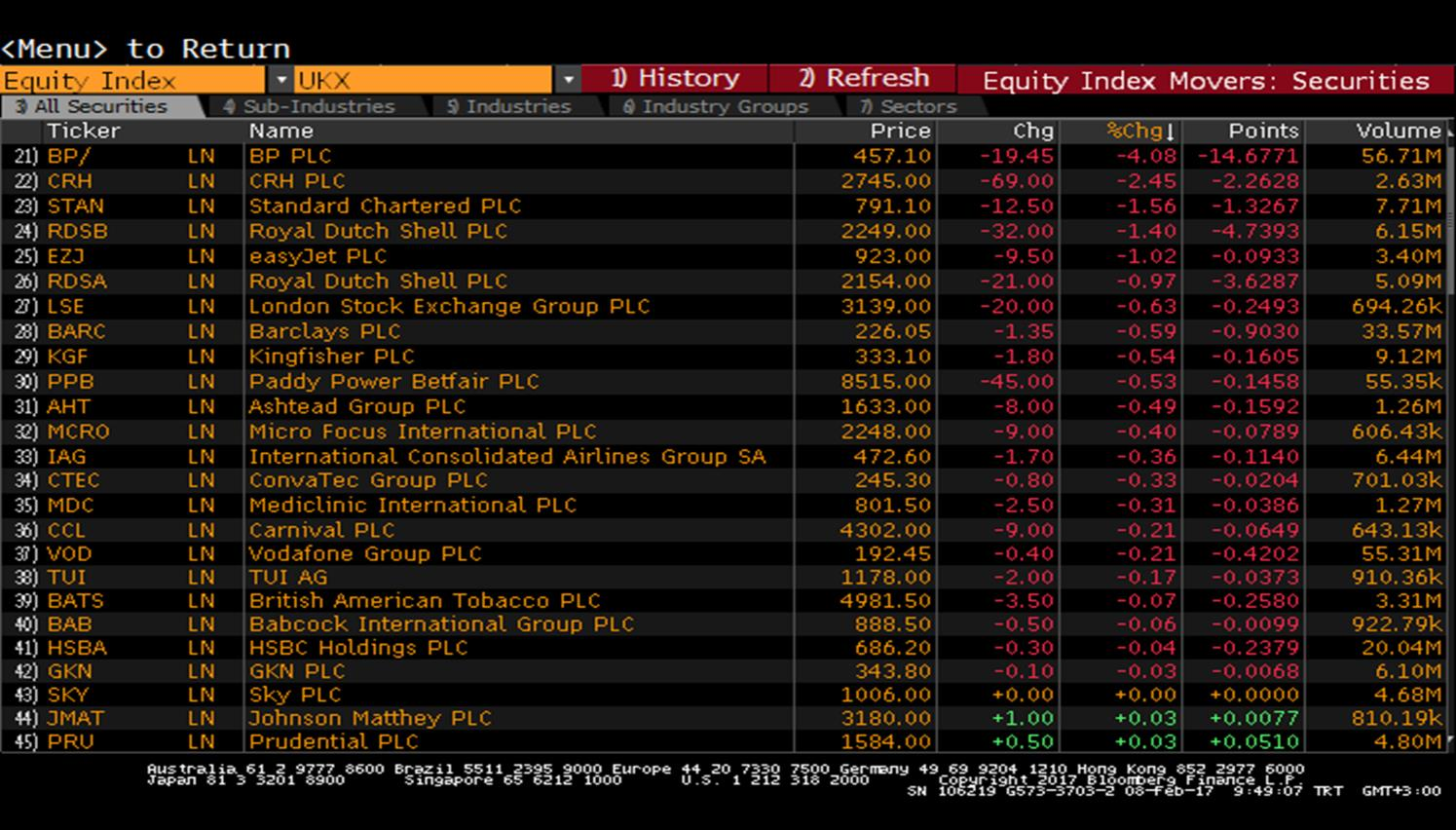Select the GKN ticker
This screenshot has height=830, width=1456.
coord(69,671)
